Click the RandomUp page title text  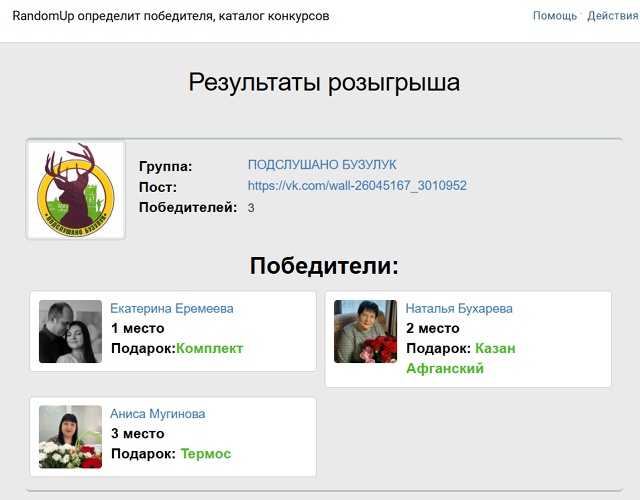click(x=171, y=16)
